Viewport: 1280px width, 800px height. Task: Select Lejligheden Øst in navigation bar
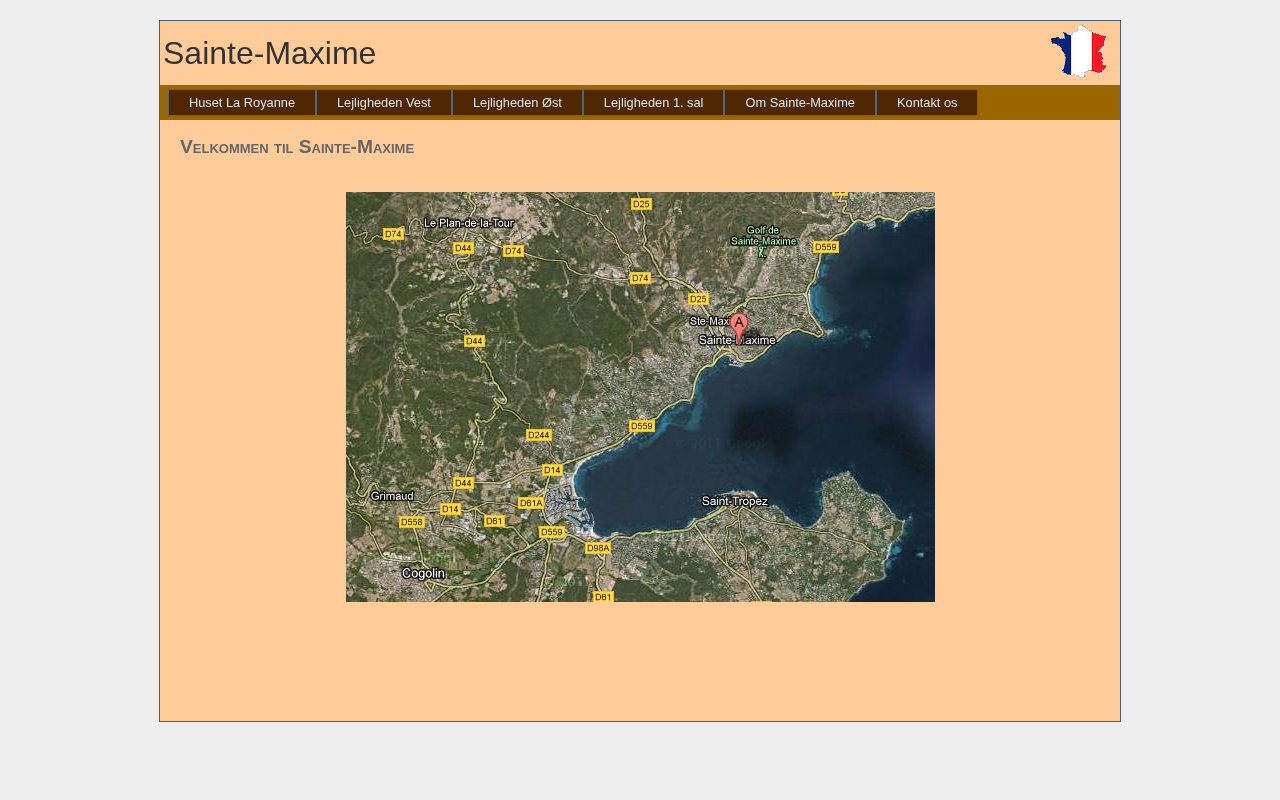coord(517,103)
